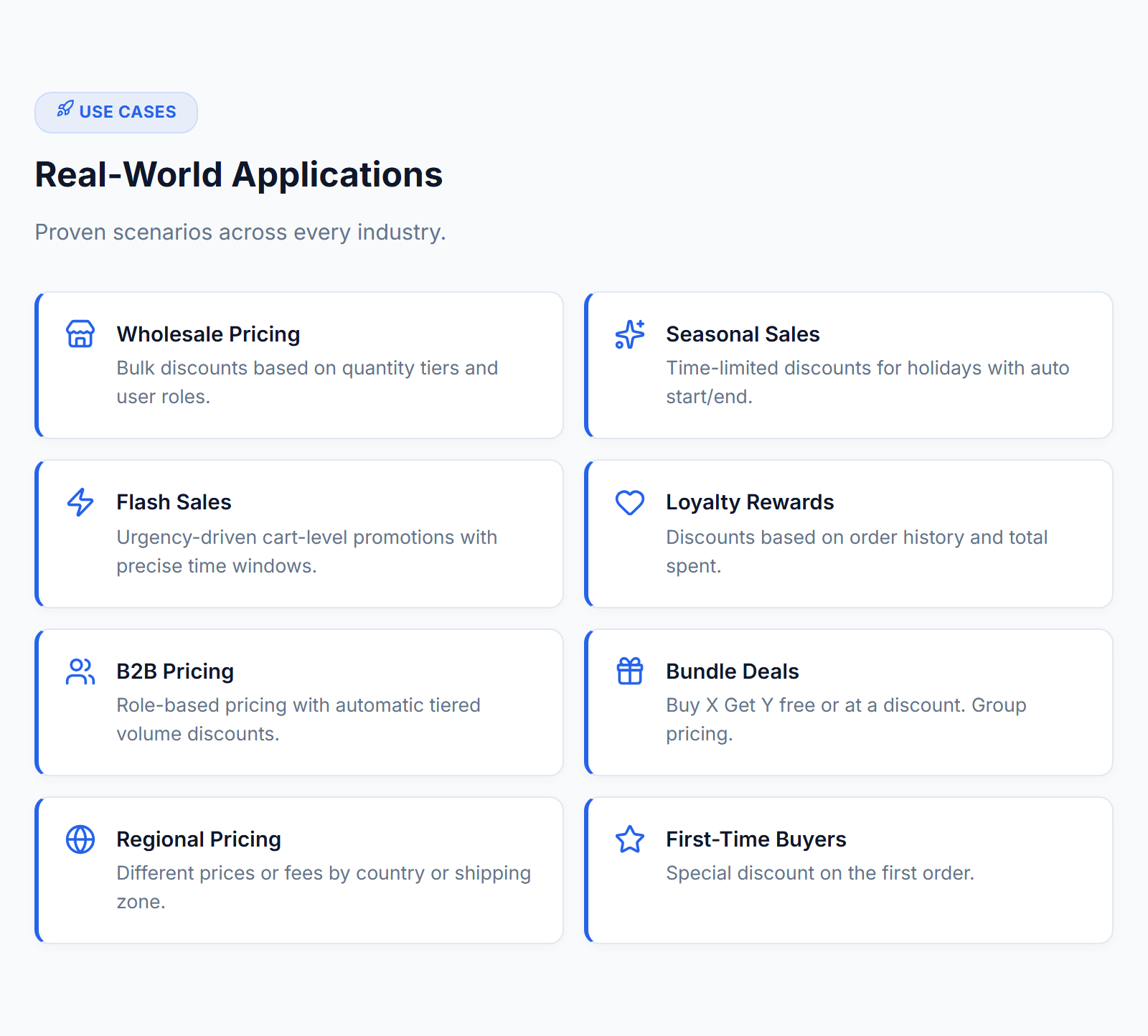Screen dimensions: 1148x1036
Task: Click the lightning bolt icon for Flash Sales
Action: [80, 502]
